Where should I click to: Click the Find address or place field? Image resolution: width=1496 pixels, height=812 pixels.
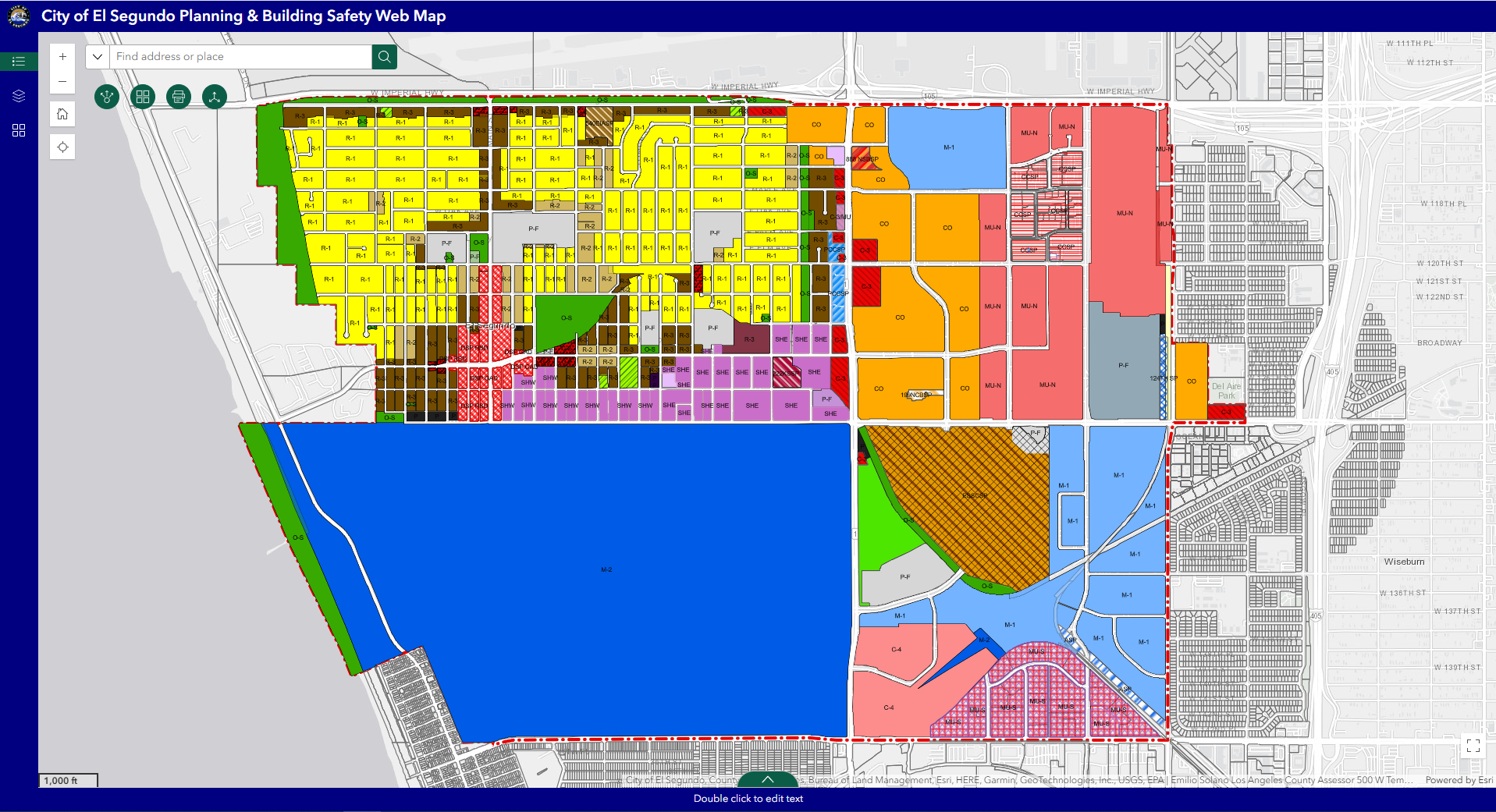tap(240, 57)
